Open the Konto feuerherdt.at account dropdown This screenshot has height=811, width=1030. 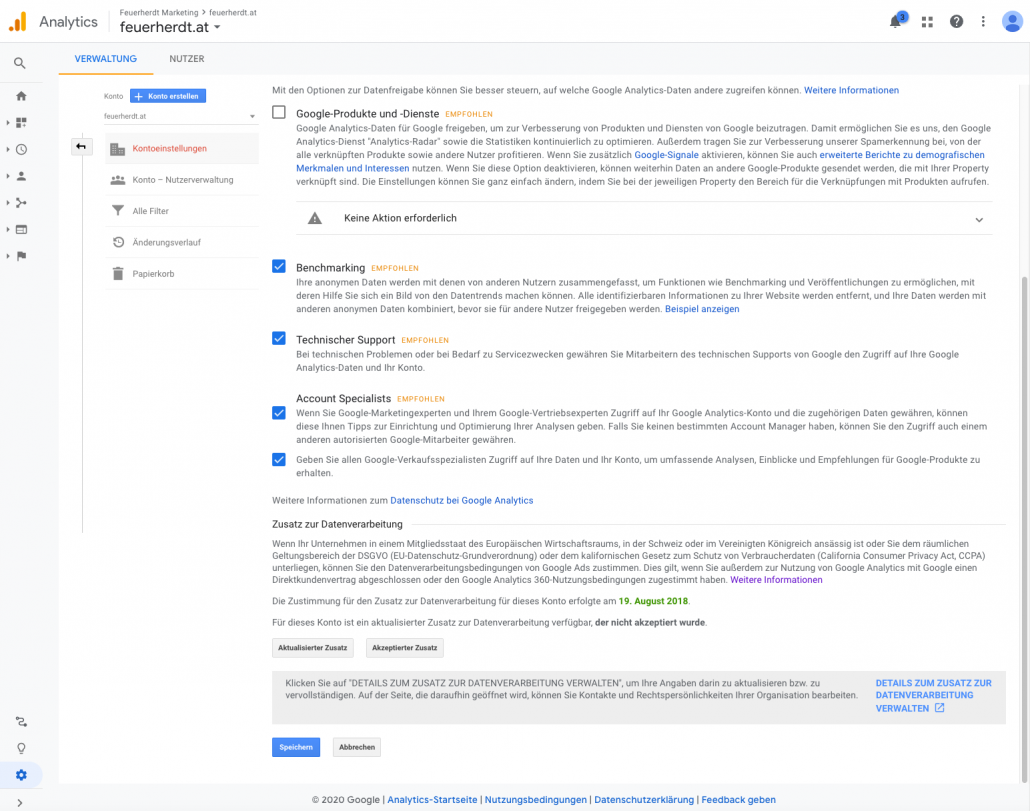click(179, 116)
